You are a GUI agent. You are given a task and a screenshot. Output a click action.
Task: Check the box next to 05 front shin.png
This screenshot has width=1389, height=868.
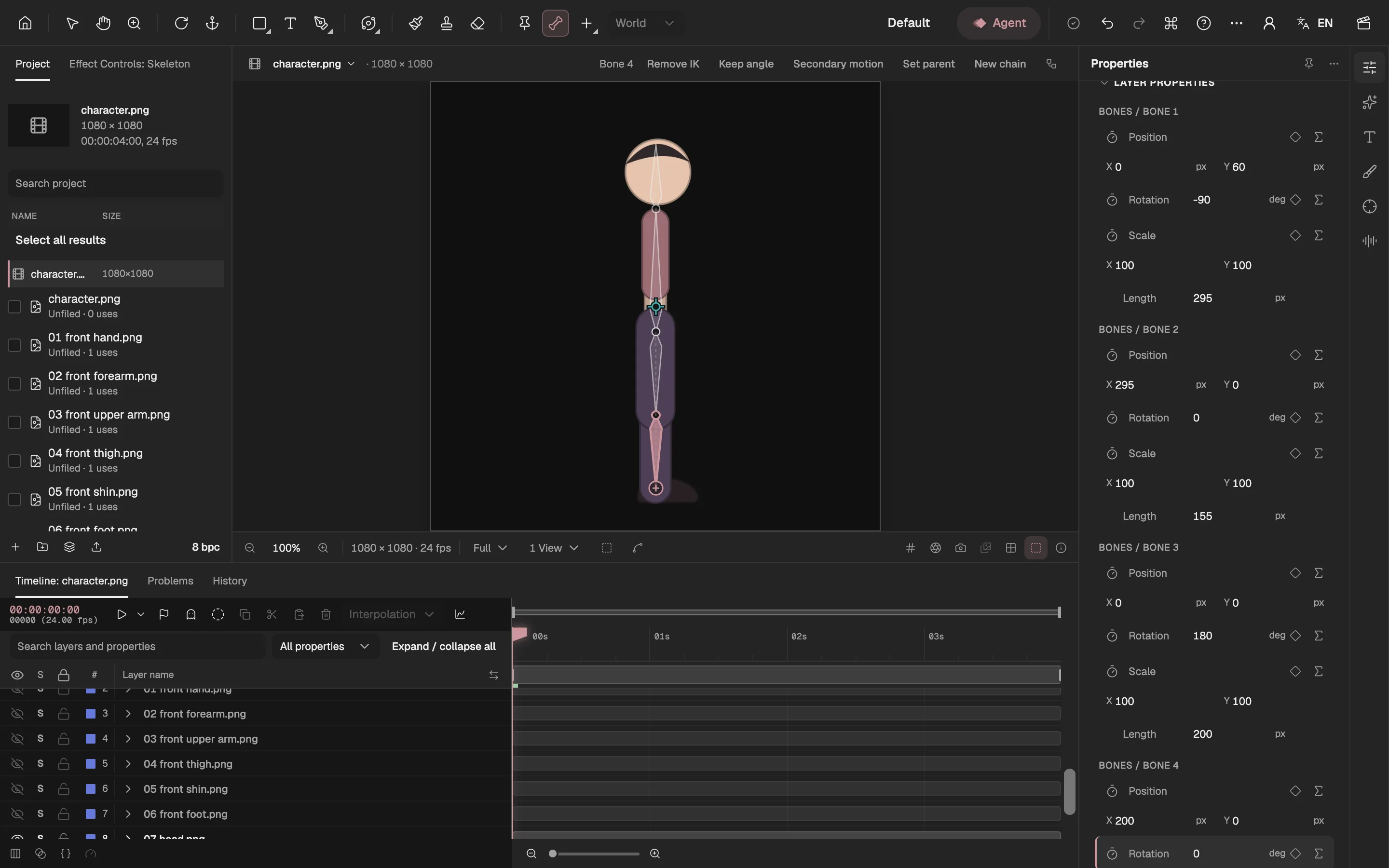[x=14, y=499]
